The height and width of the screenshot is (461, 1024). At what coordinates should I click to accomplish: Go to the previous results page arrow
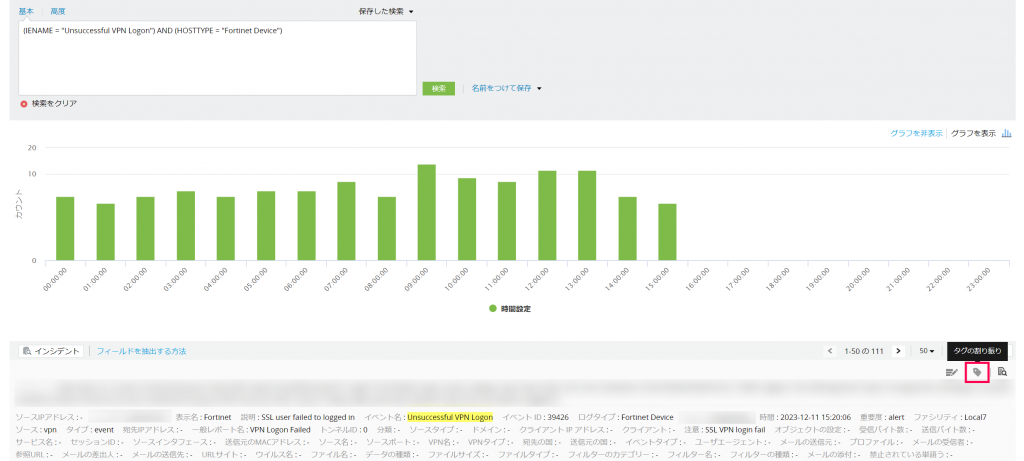point(830,351)
